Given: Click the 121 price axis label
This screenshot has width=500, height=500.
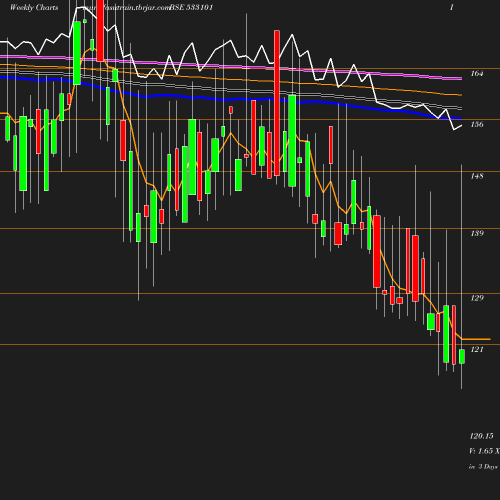Looking at the screenshot, I should point(477,349).
